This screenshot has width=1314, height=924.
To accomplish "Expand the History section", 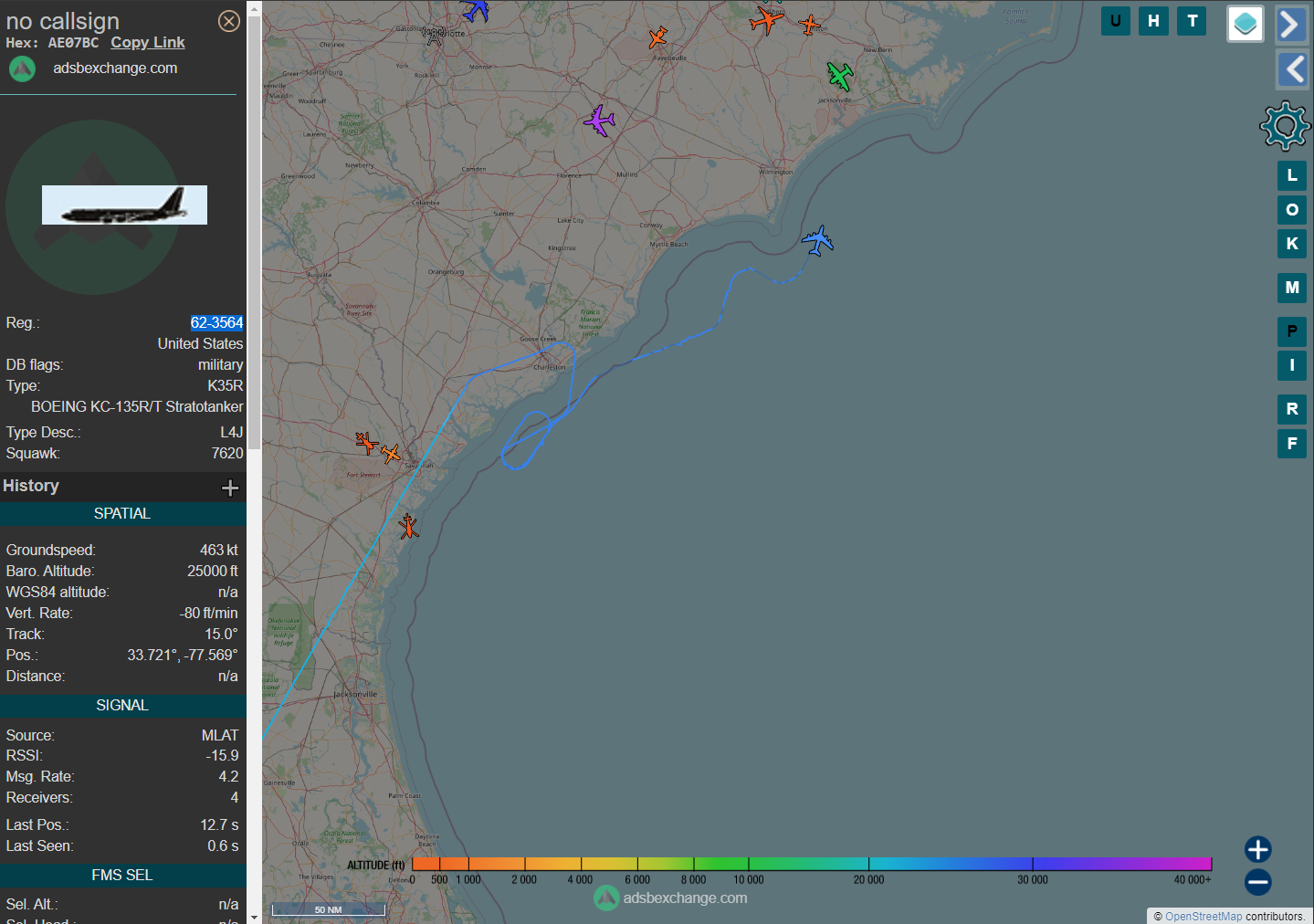I will coord(230,488).
